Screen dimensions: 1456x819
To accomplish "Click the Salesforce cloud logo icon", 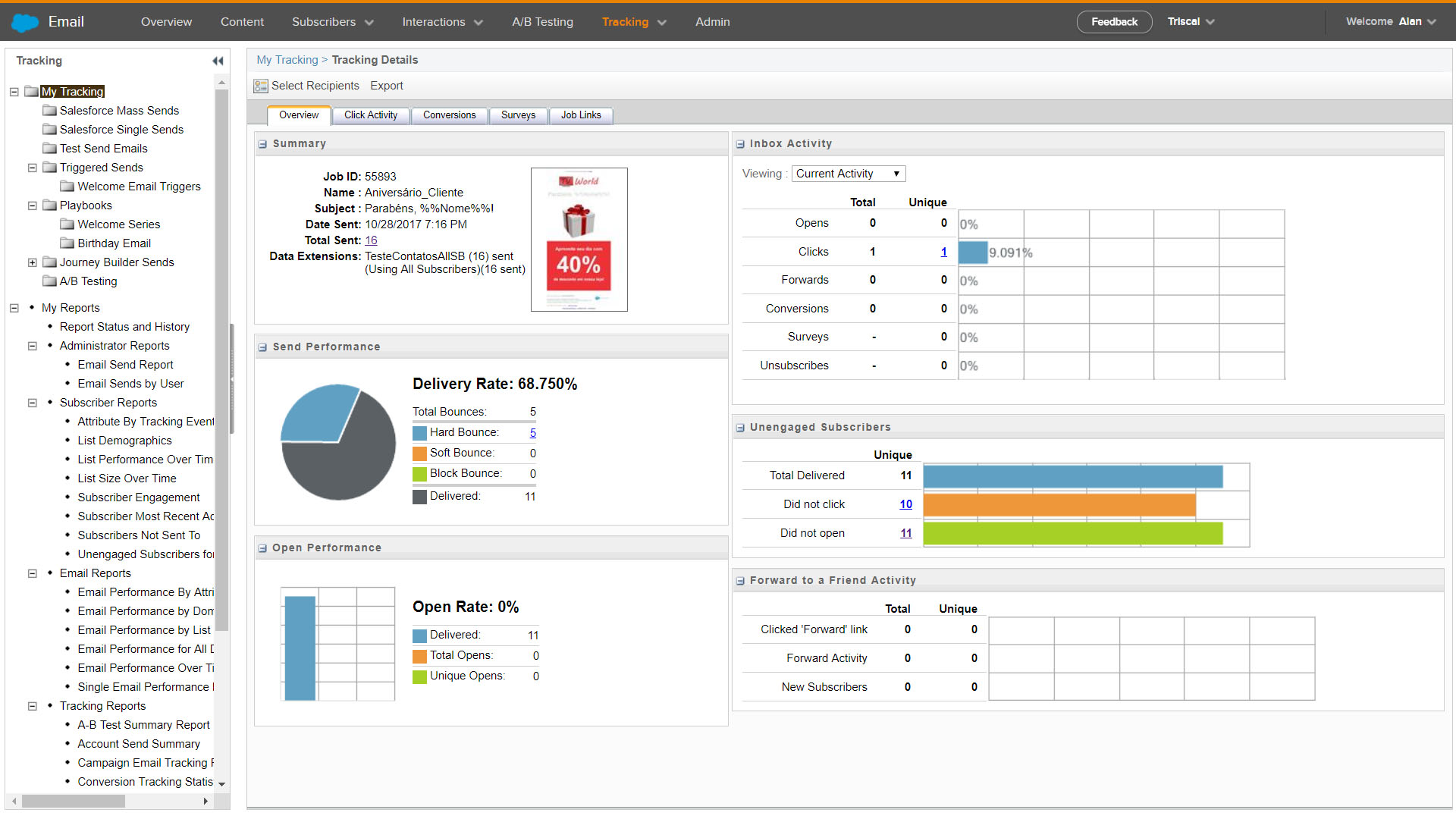I will [x=25, y=23].
